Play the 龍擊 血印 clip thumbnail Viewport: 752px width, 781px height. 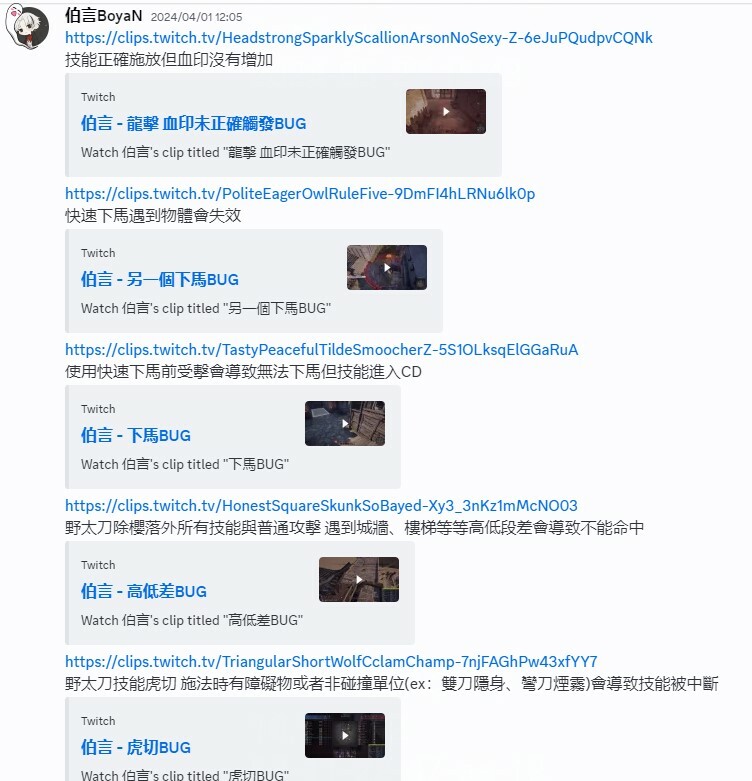pyautogui.click(x=446, y=111)
